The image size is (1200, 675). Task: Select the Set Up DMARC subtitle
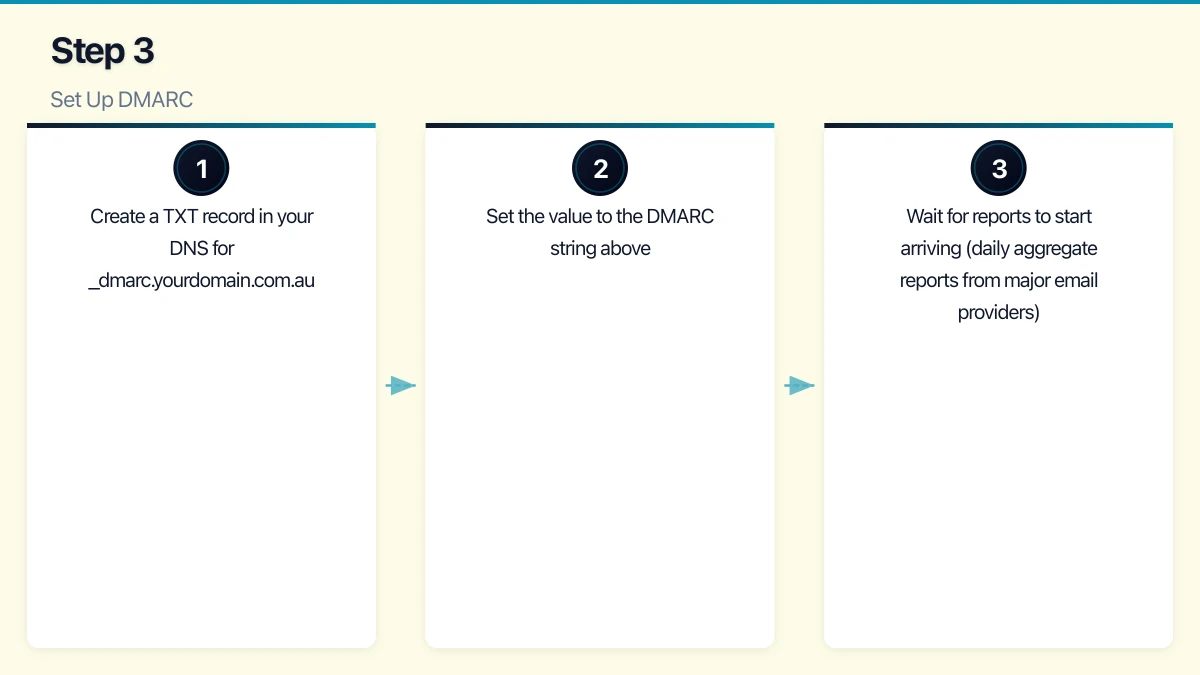coord(120,99)
